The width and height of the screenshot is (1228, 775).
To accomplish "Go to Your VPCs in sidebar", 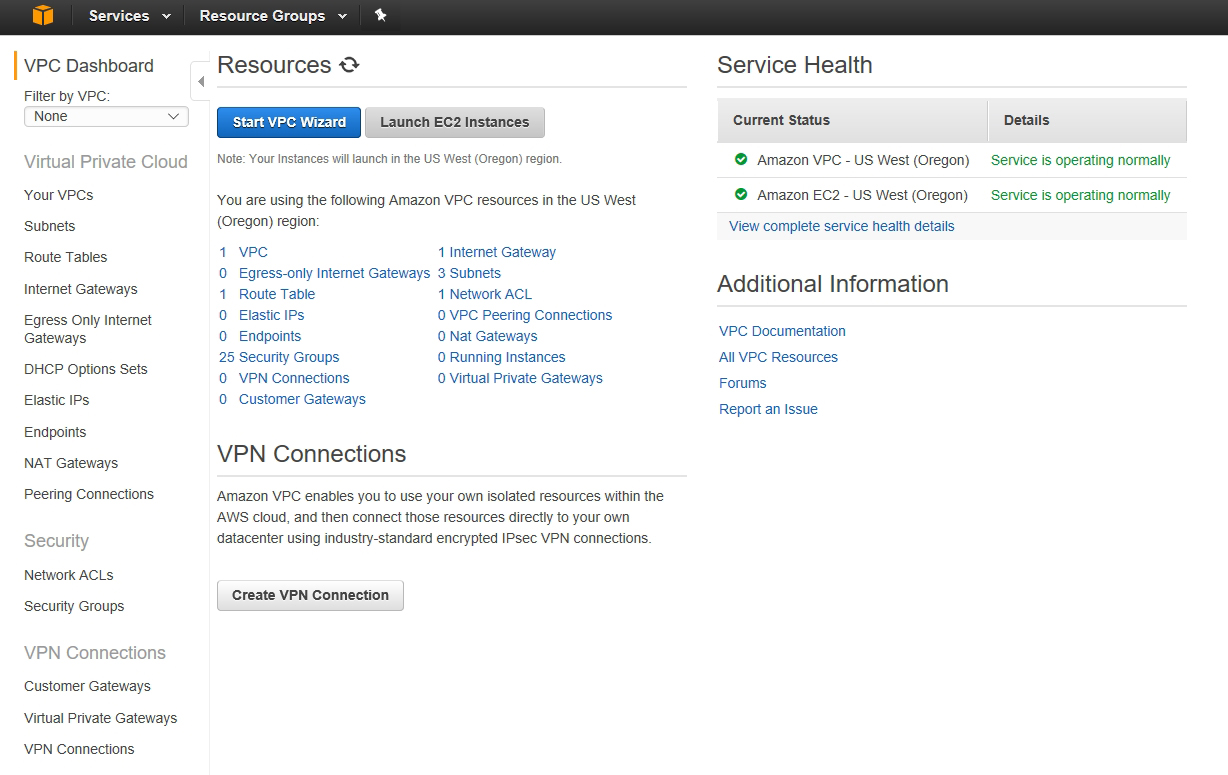I will [59, 195].
